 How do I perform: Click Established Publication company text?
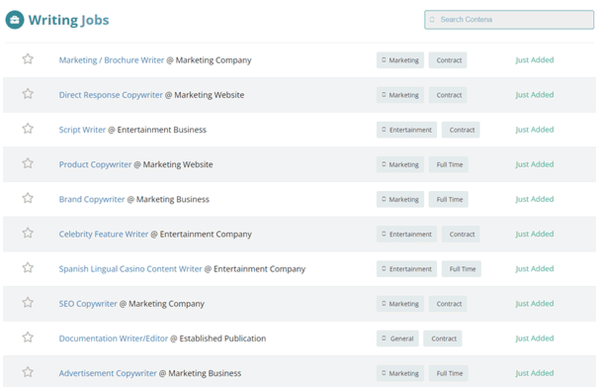pos(223,338)
